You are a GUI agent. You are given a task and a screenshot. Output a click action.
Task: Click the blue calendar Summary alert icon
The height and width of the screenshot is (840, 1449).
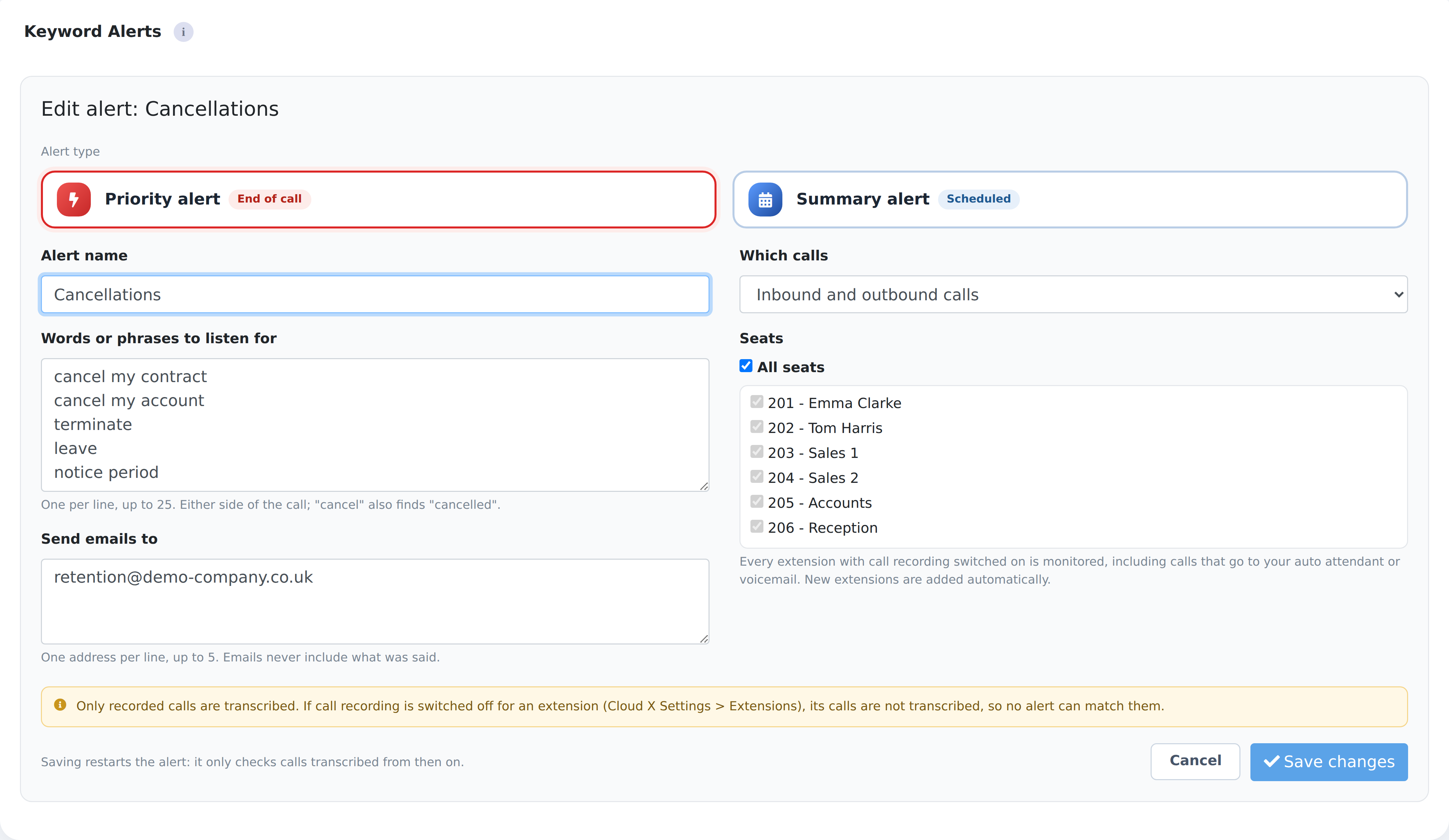click(765, 199)
